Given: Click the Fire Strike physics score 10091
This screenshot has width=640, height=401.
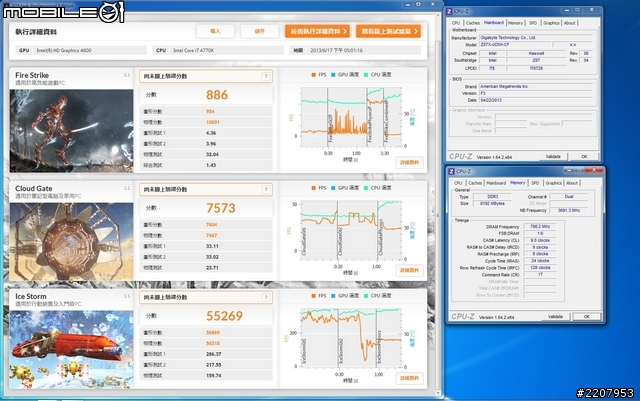Looking at the screenshot, I should (x=213, y=122).
